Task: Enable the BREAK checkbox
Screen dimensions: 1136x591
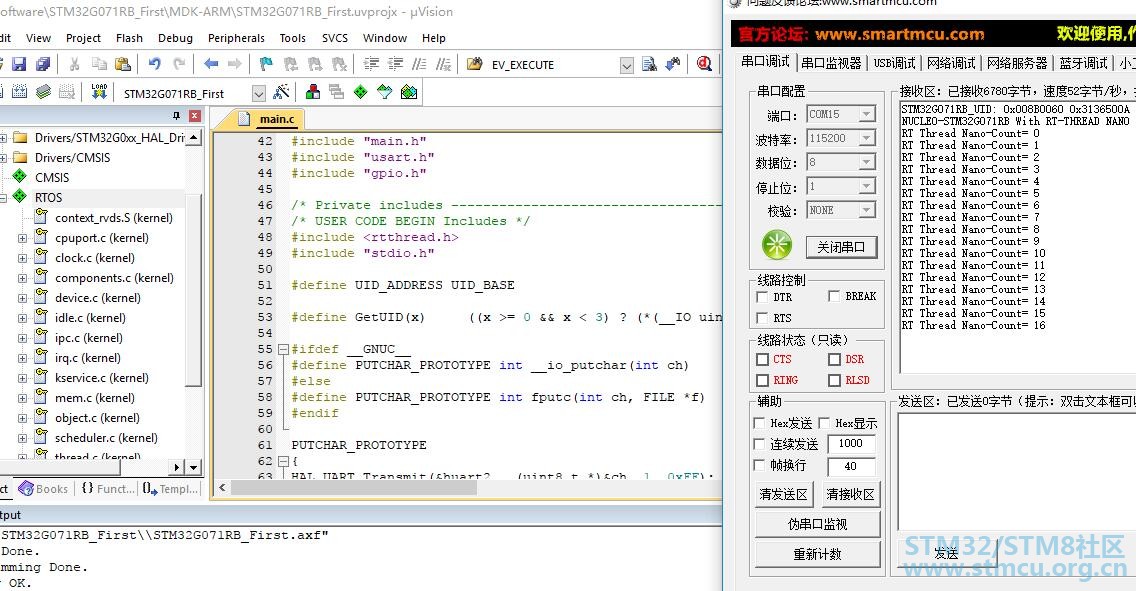Action: click(834, 296)
